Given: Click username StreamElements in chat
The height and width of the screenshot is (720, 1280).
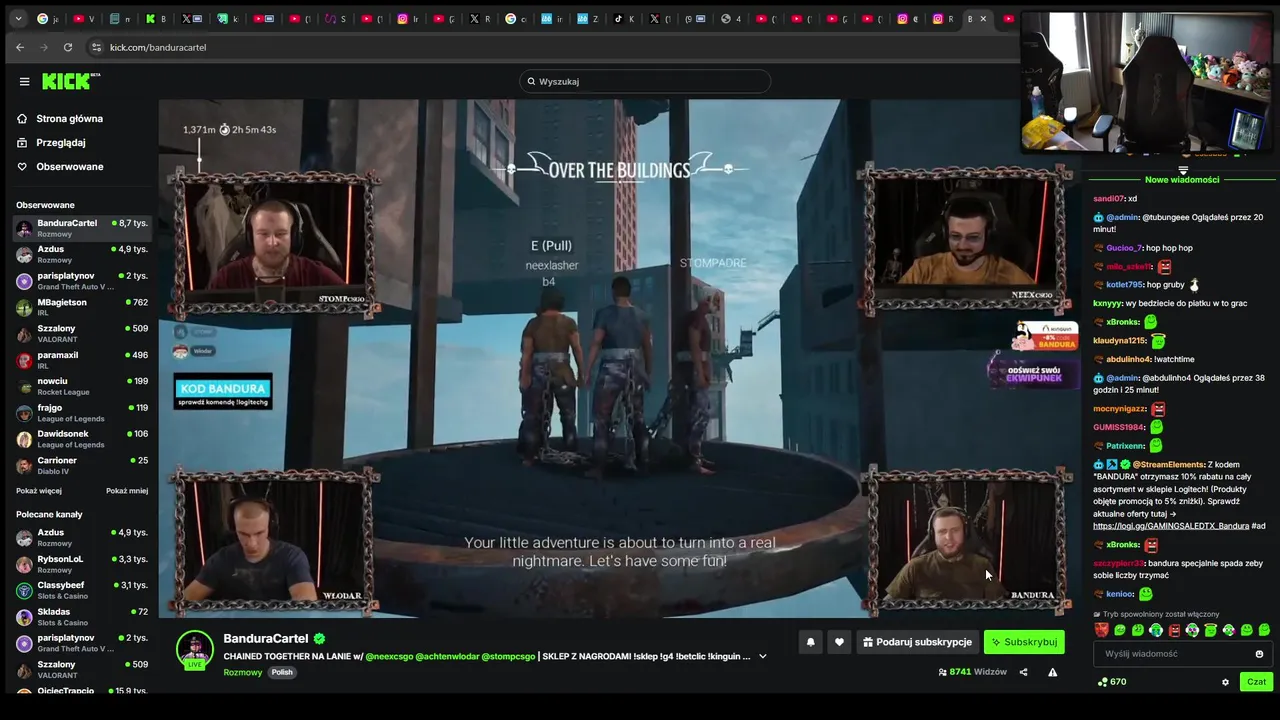Looking at the screenshot, I should (1169, 464).
